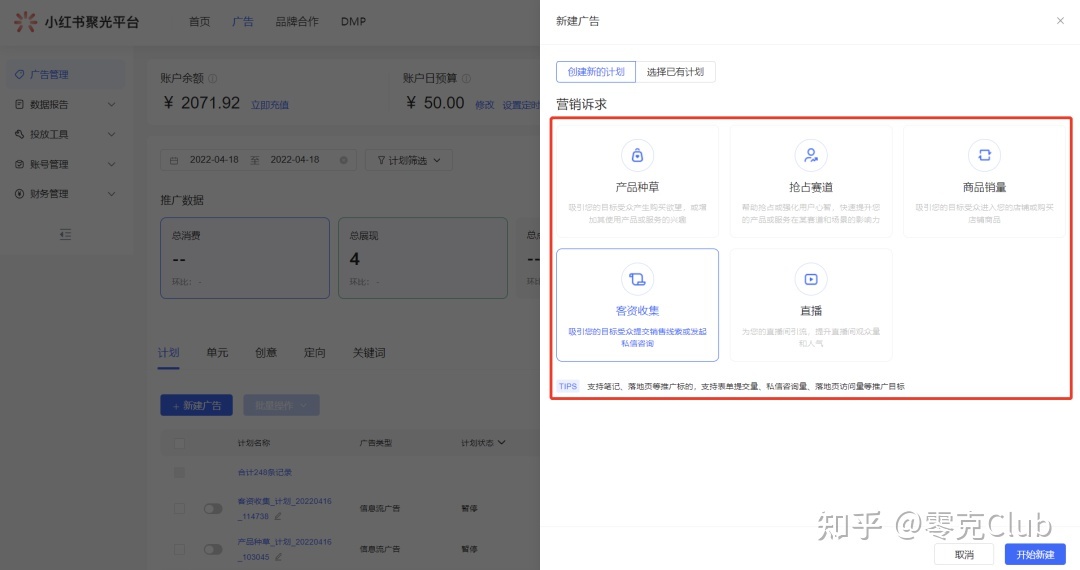
Task: Check the 客资收集_计划 row checkbox
Action: pos(179,509)
